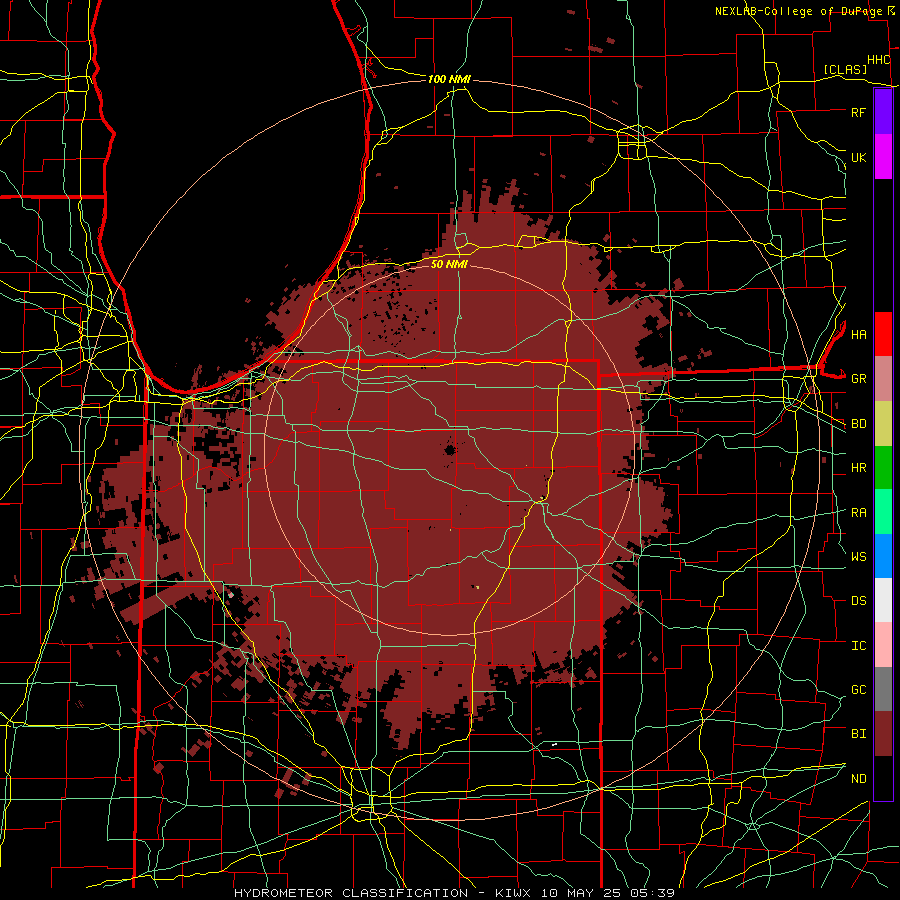The width and height of the screenshot is (900, 900).
Task: Click the RF purple legend swatch
Action: [x=883, y=112]
